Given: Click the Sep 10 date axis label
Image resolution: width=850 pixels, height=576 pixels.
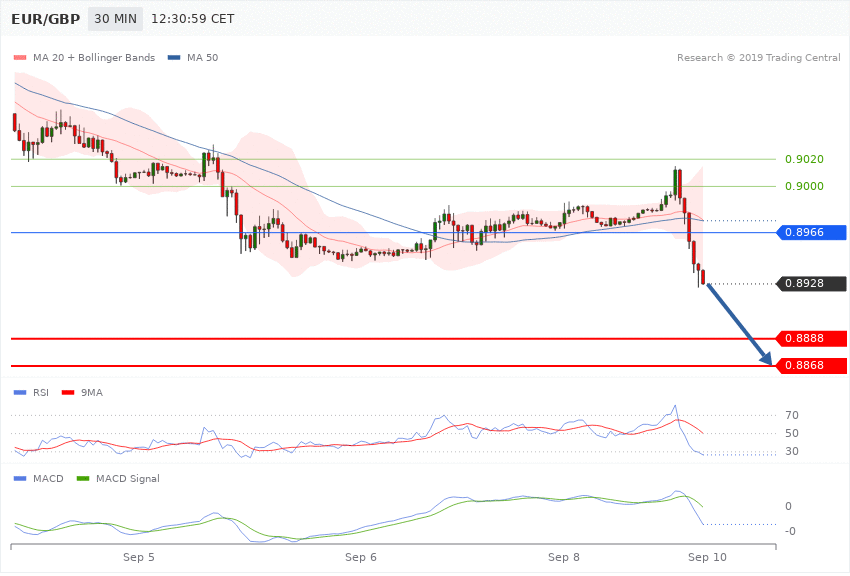Looking at the screenshot, I should tap(707, 557).
